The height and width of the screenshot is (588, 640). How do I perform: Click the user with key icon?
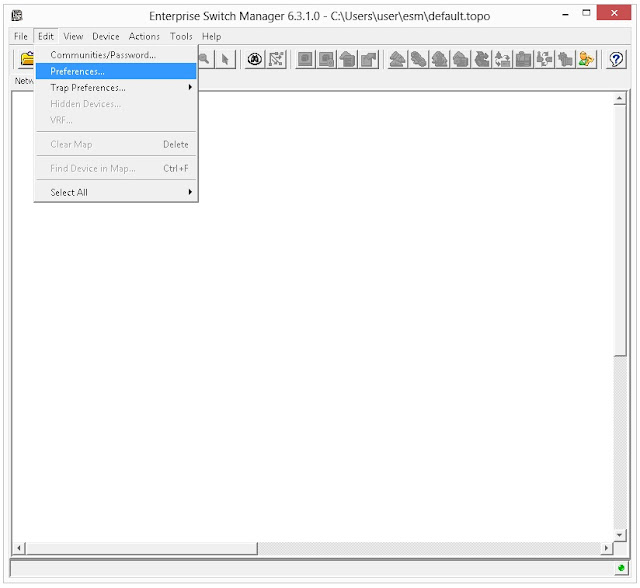586,60
